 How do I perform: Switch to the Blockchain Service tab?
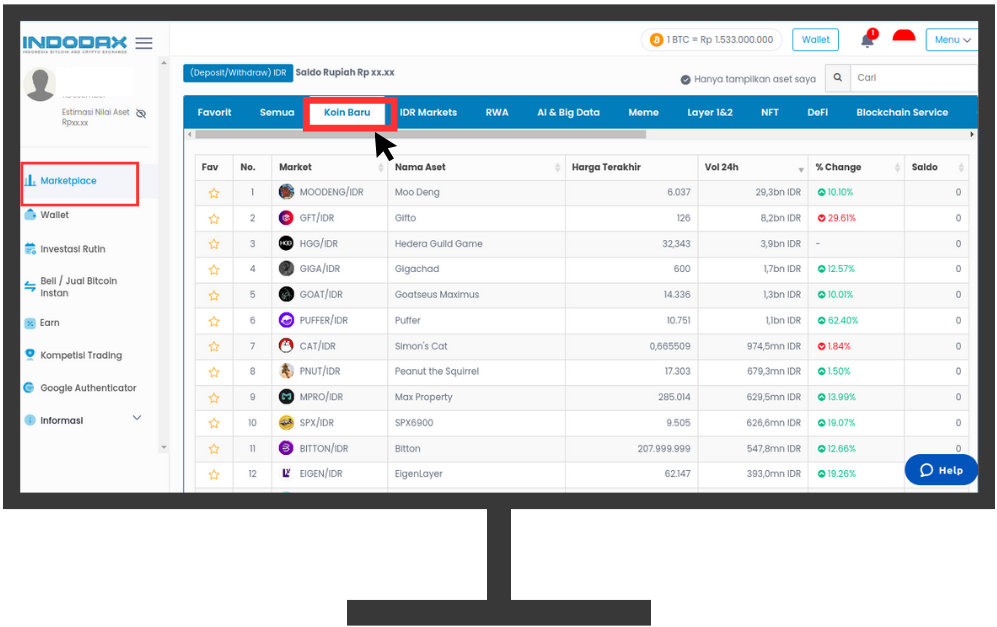click(902, 113)
